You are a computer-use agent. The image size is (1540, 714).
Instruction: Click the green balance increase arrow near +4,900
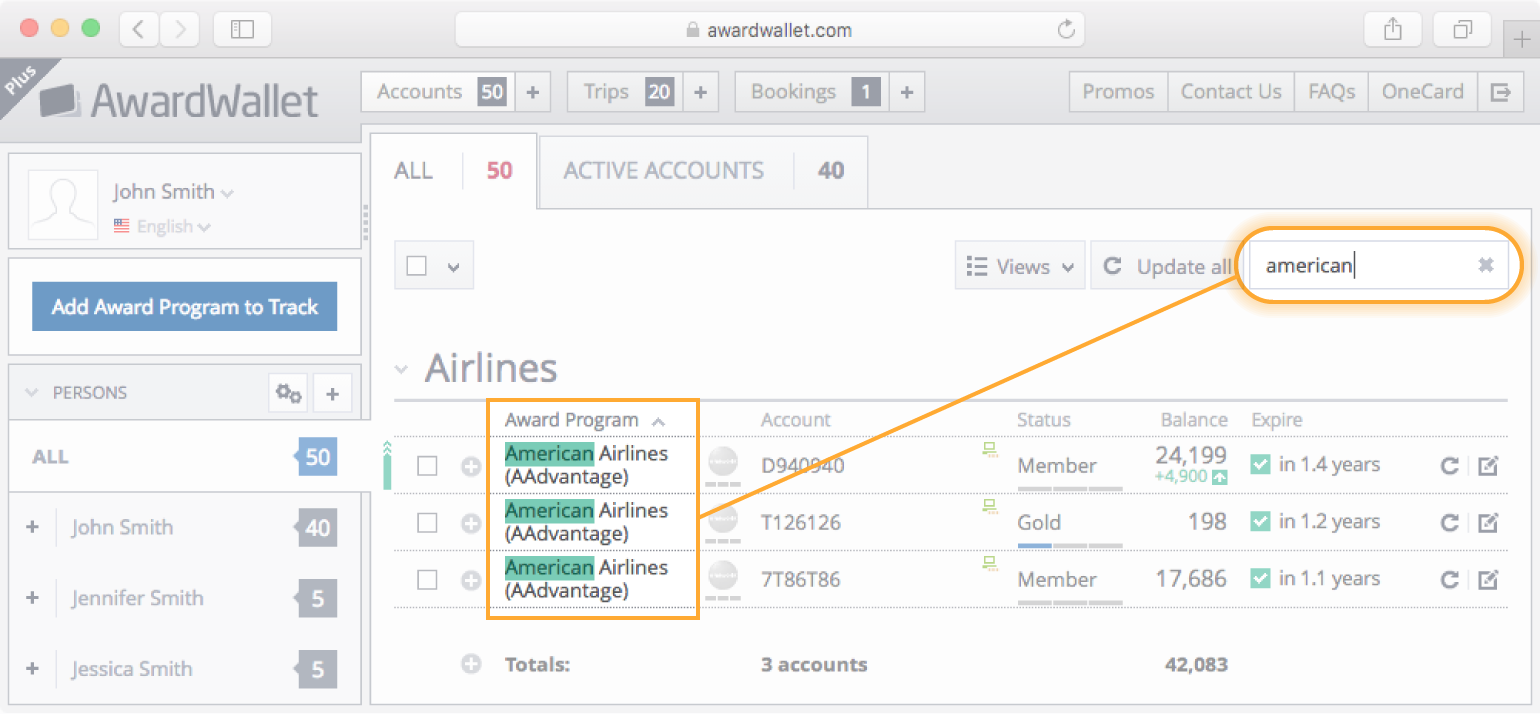[1219, 478]
